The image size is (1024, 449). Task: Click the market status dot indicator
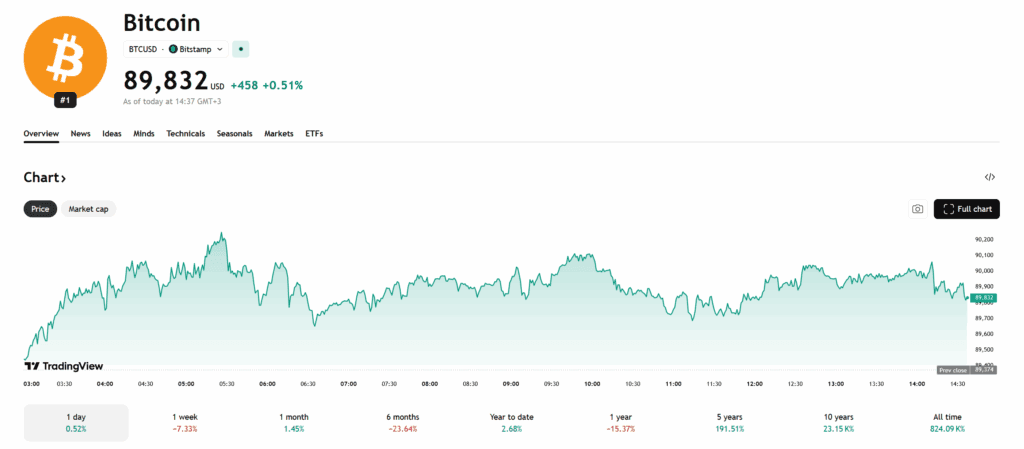click(241, 48)
